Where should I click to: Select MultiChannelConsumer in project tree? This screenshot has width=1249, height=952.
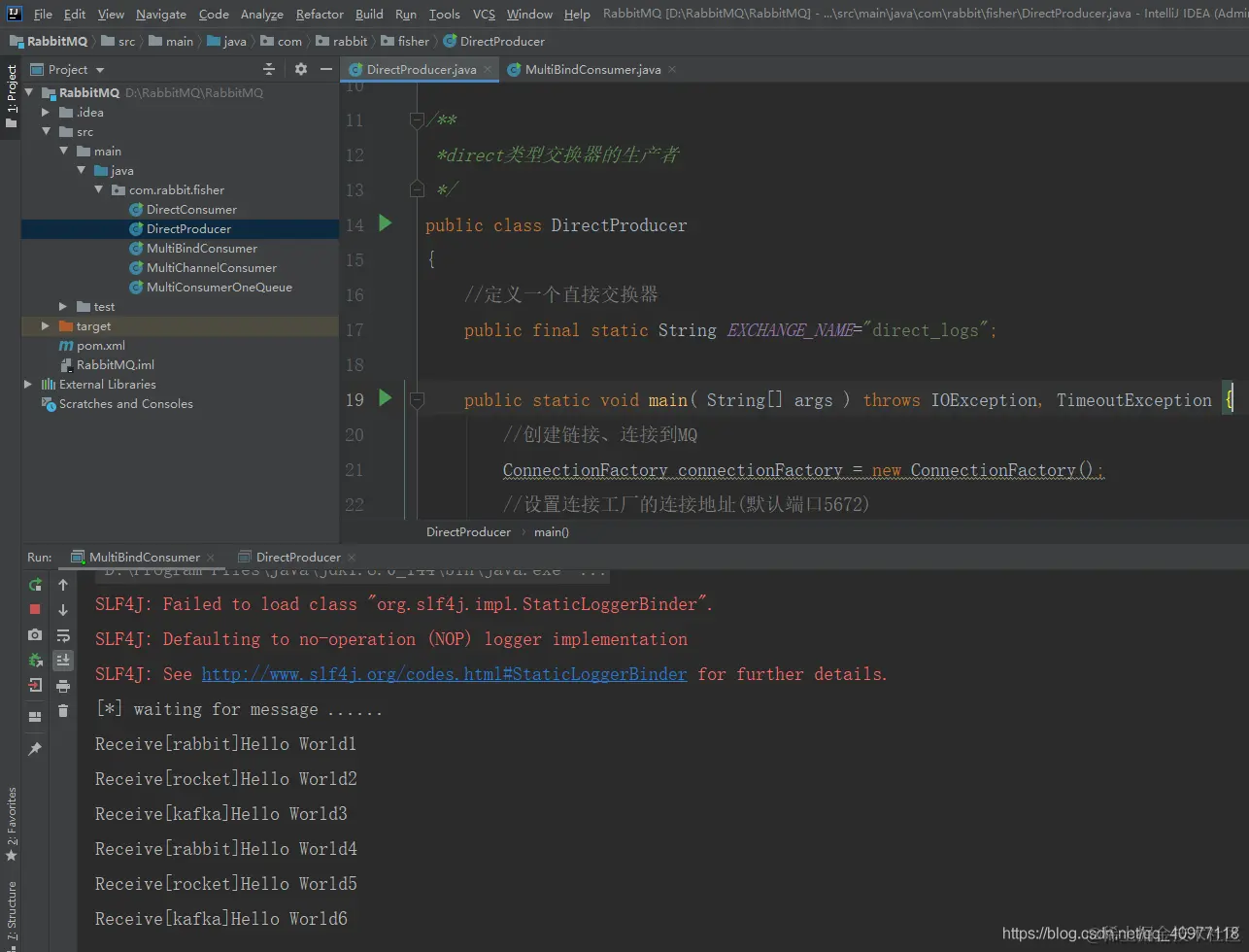[x=211, y=267]
